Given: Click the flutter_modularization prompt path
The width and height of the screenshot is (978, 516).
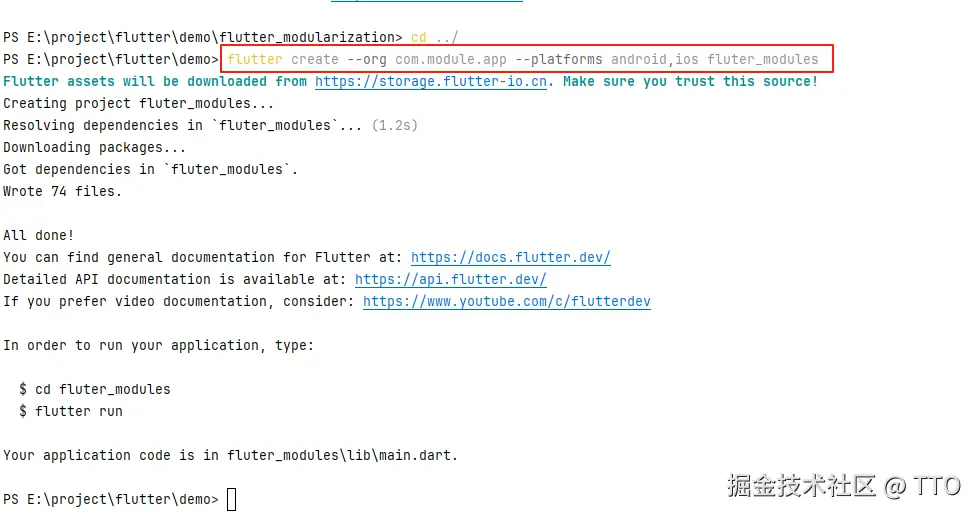Looking at the screenshot, I should (203, 37).
